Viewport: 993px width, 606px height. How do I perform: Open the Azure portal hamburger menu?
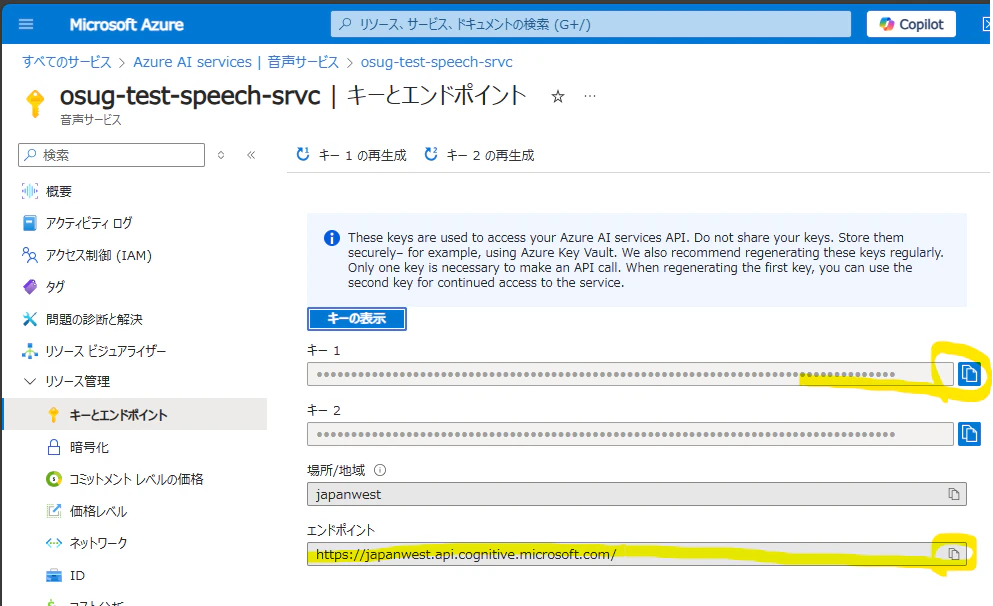(x=26, y=25)
